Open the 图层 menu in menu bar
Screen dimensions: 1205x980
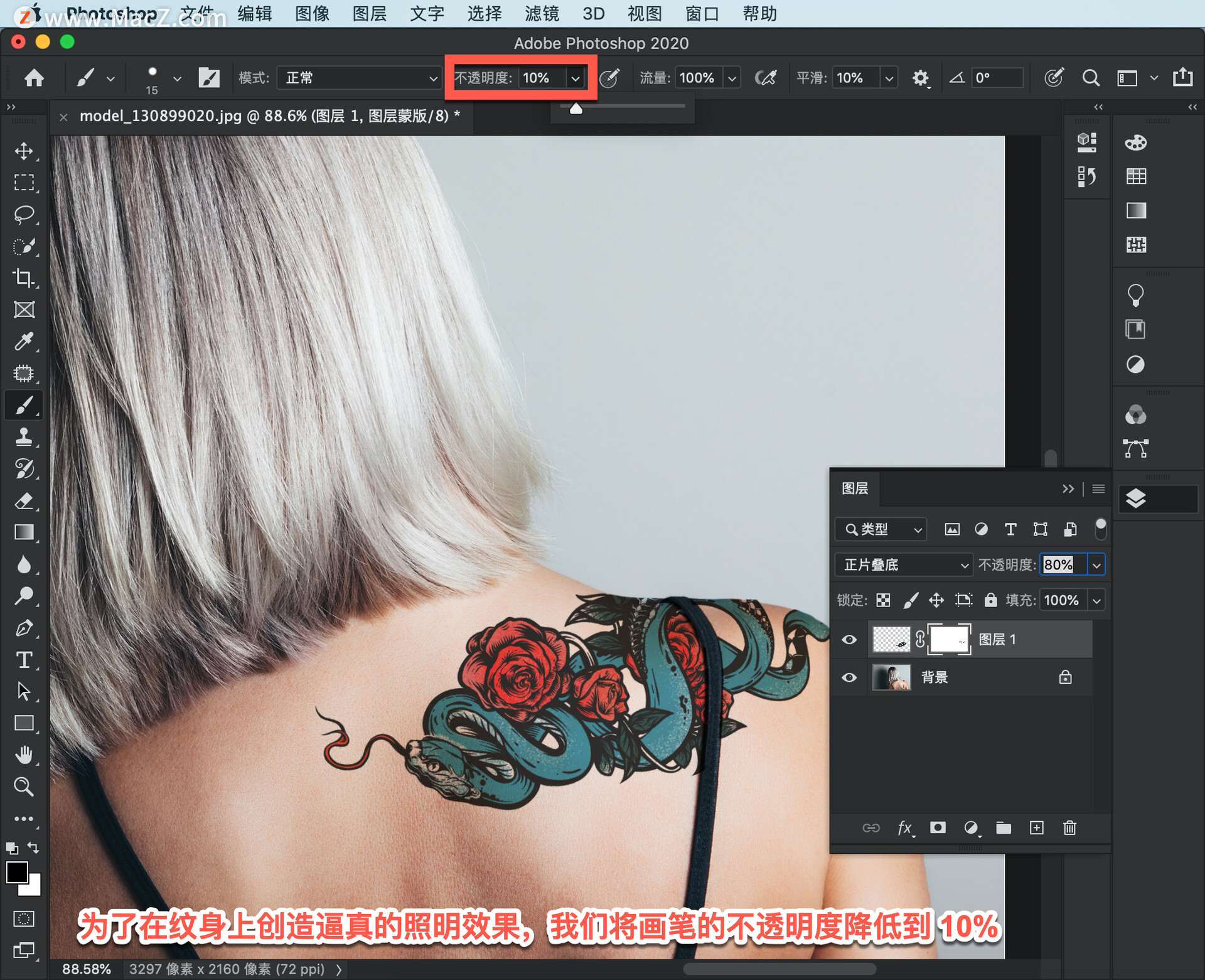coord(369,13)
